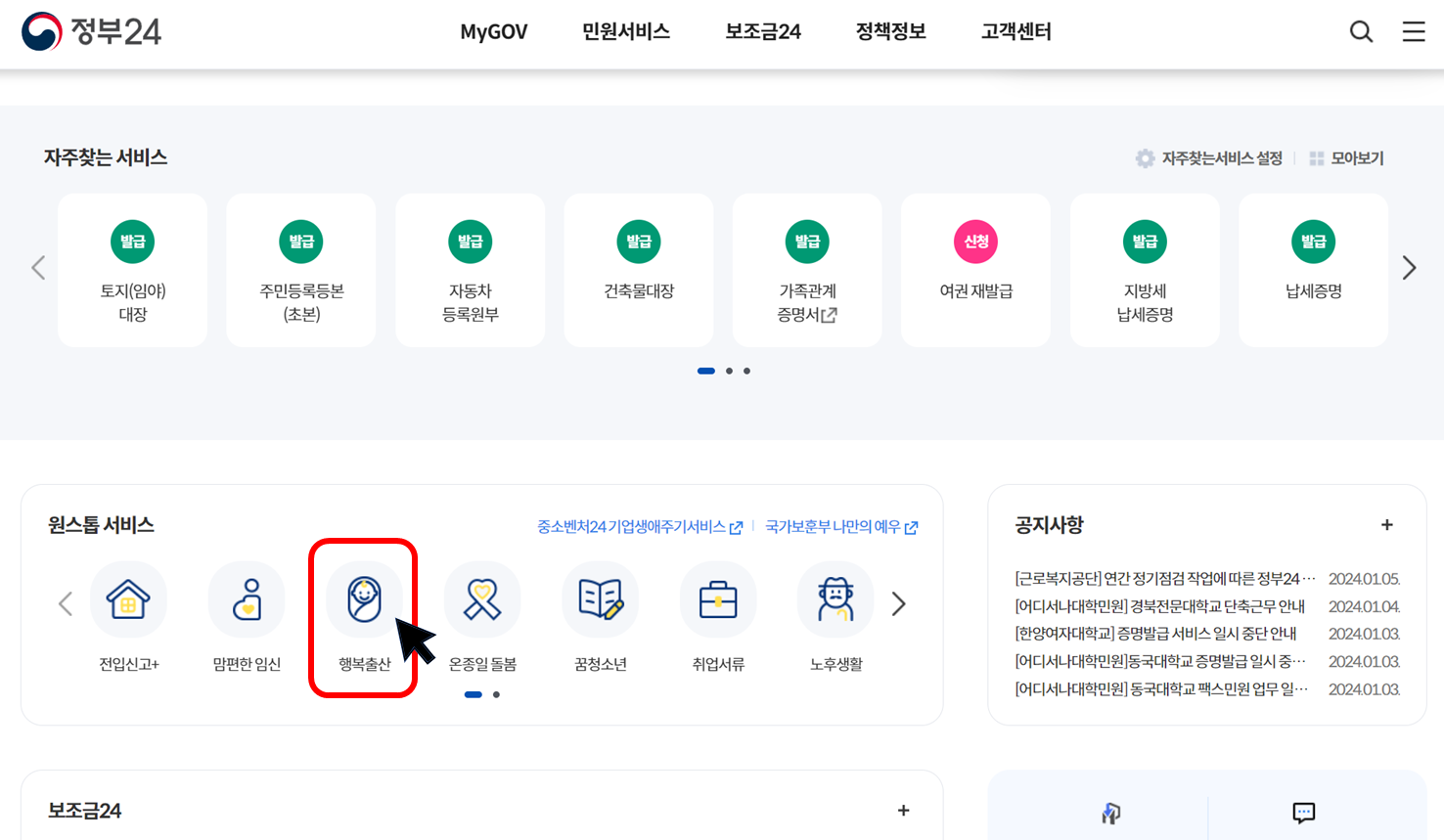Show next 자주찾는 서비스 cards
The image size is (1444, 840).
pos(1409,268)
